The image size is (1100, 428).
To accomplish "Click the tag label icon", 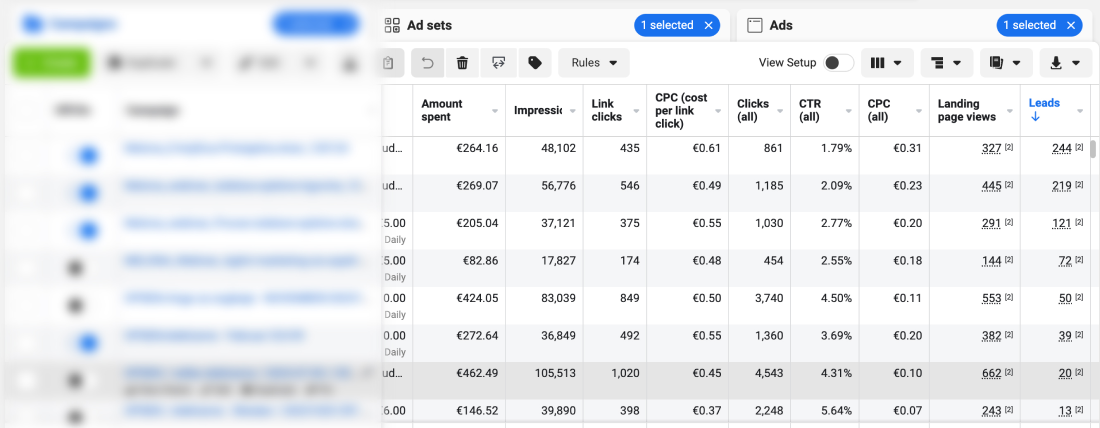I will (535, 63).
